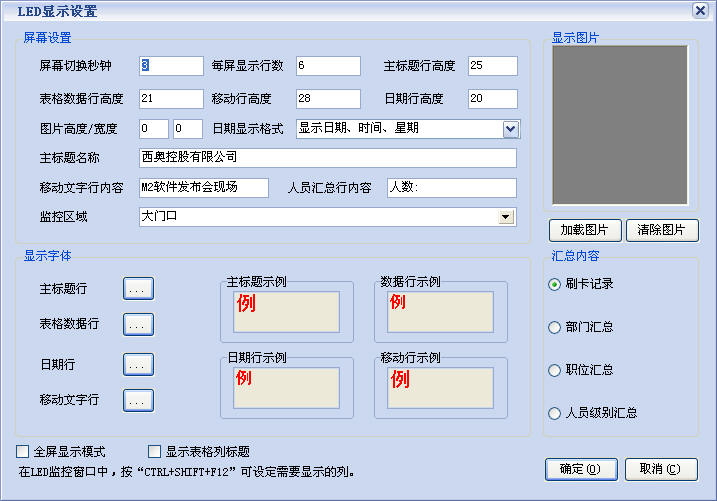Close the LED display settings dialog
This screenshot has height=501, width=717.
point(700,10)
